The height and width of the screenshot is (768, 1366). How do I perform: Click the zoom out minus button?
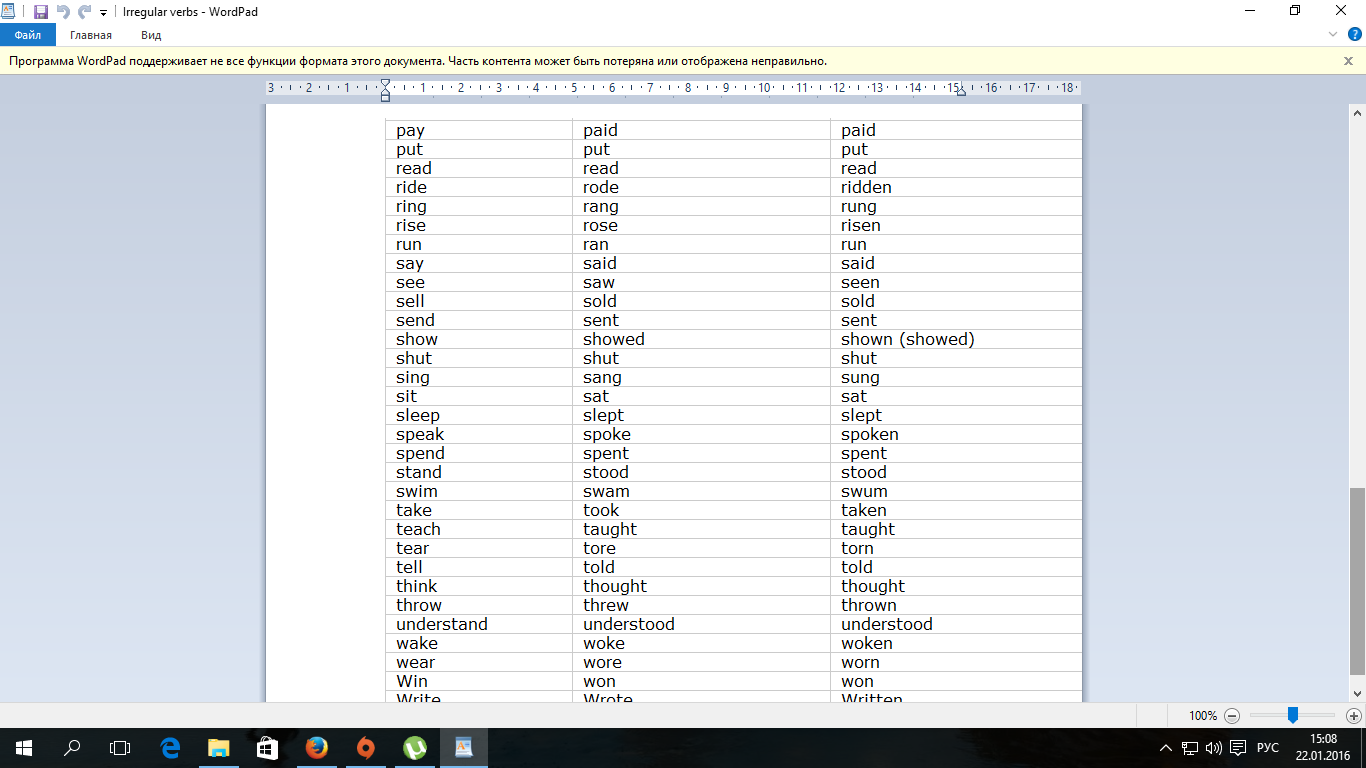pyautogui.click(x=1232, y=715)
